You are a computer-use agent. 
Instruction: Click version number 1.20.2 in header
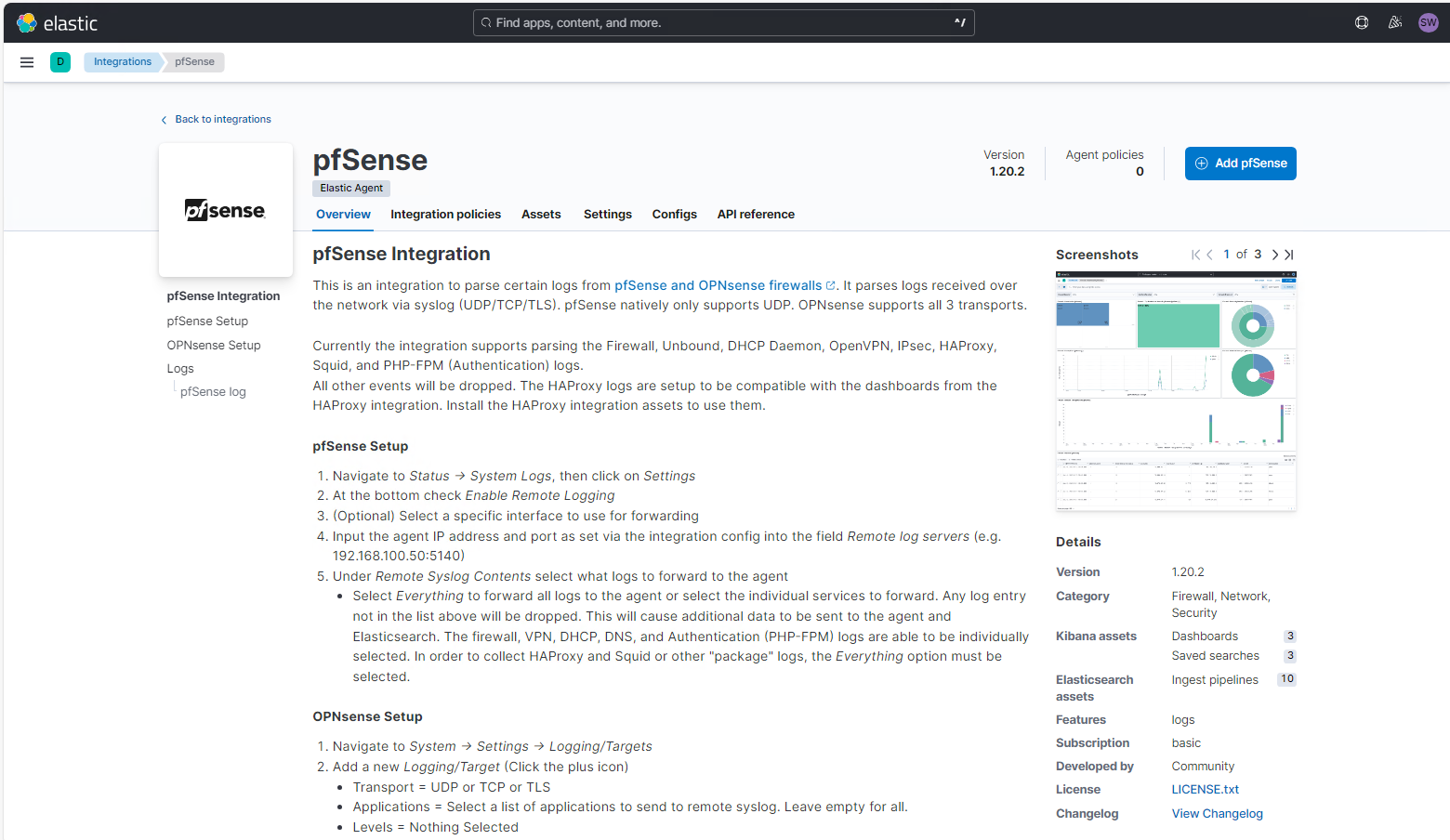(1007, 172)
